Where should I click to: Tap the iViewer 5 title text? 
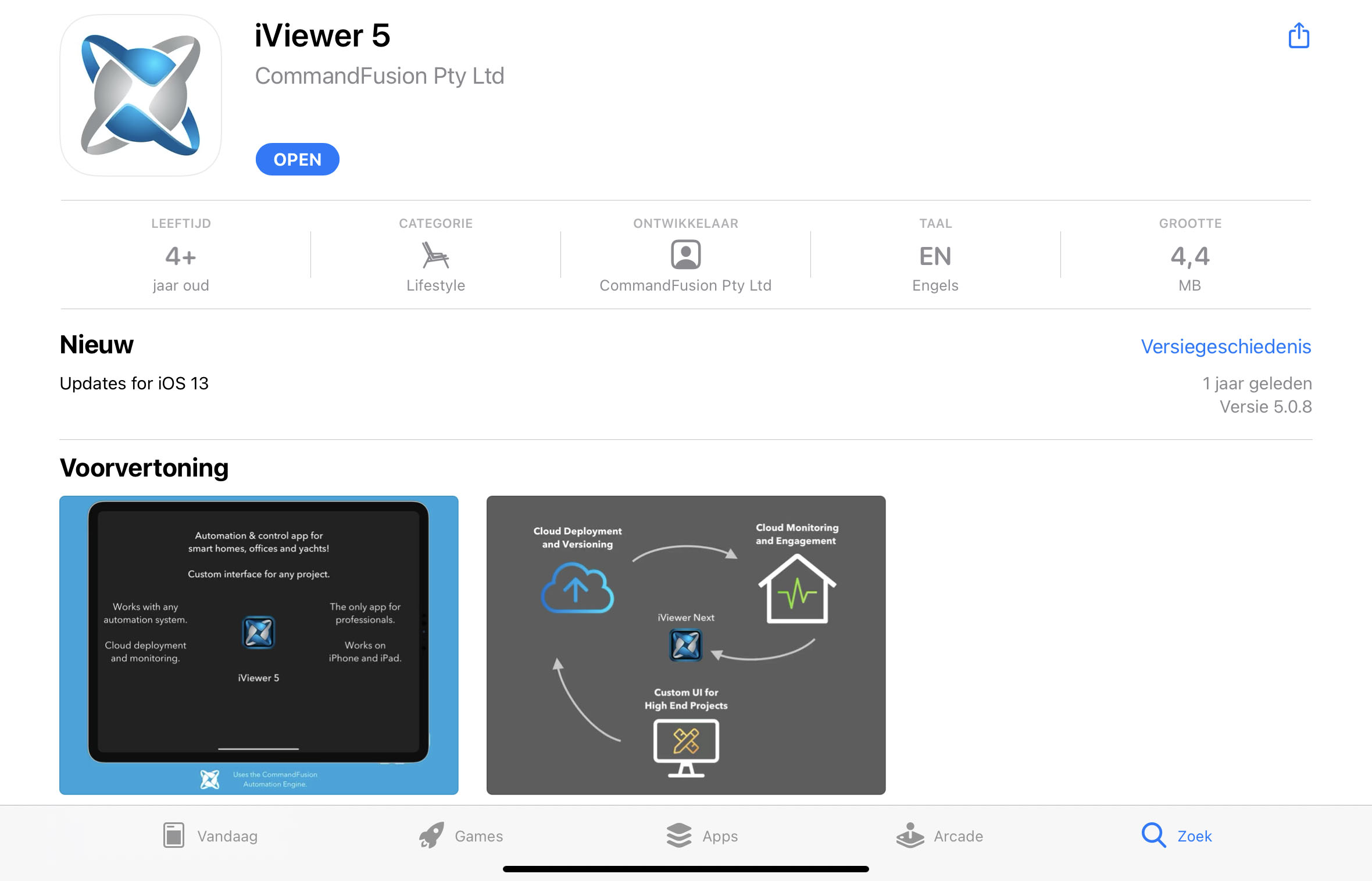pyautogui.click(x=323, y=35)
